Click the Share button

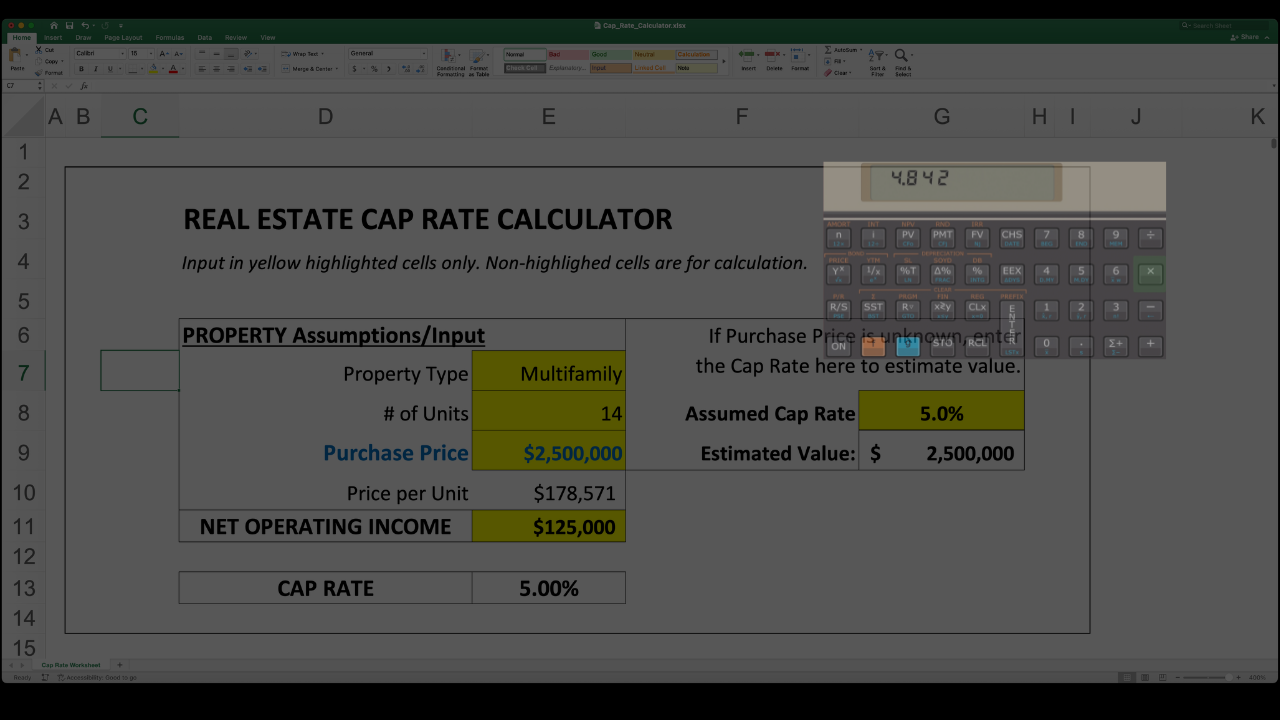tap(1246, 38)
